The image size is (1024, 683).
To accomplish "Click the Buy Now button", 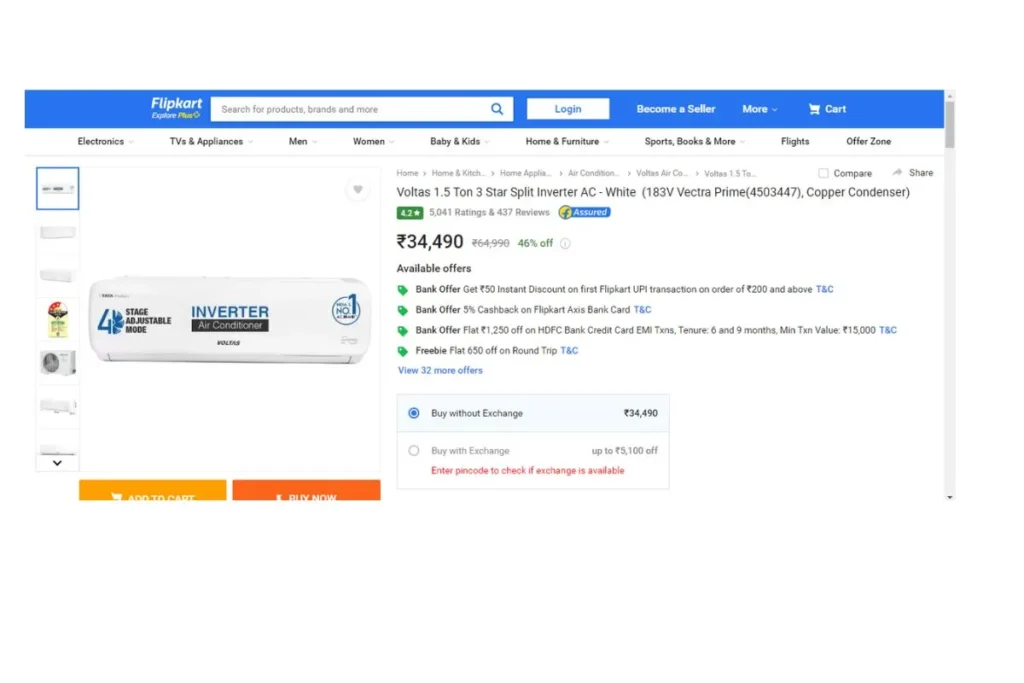I will click(x=306, y=490).
